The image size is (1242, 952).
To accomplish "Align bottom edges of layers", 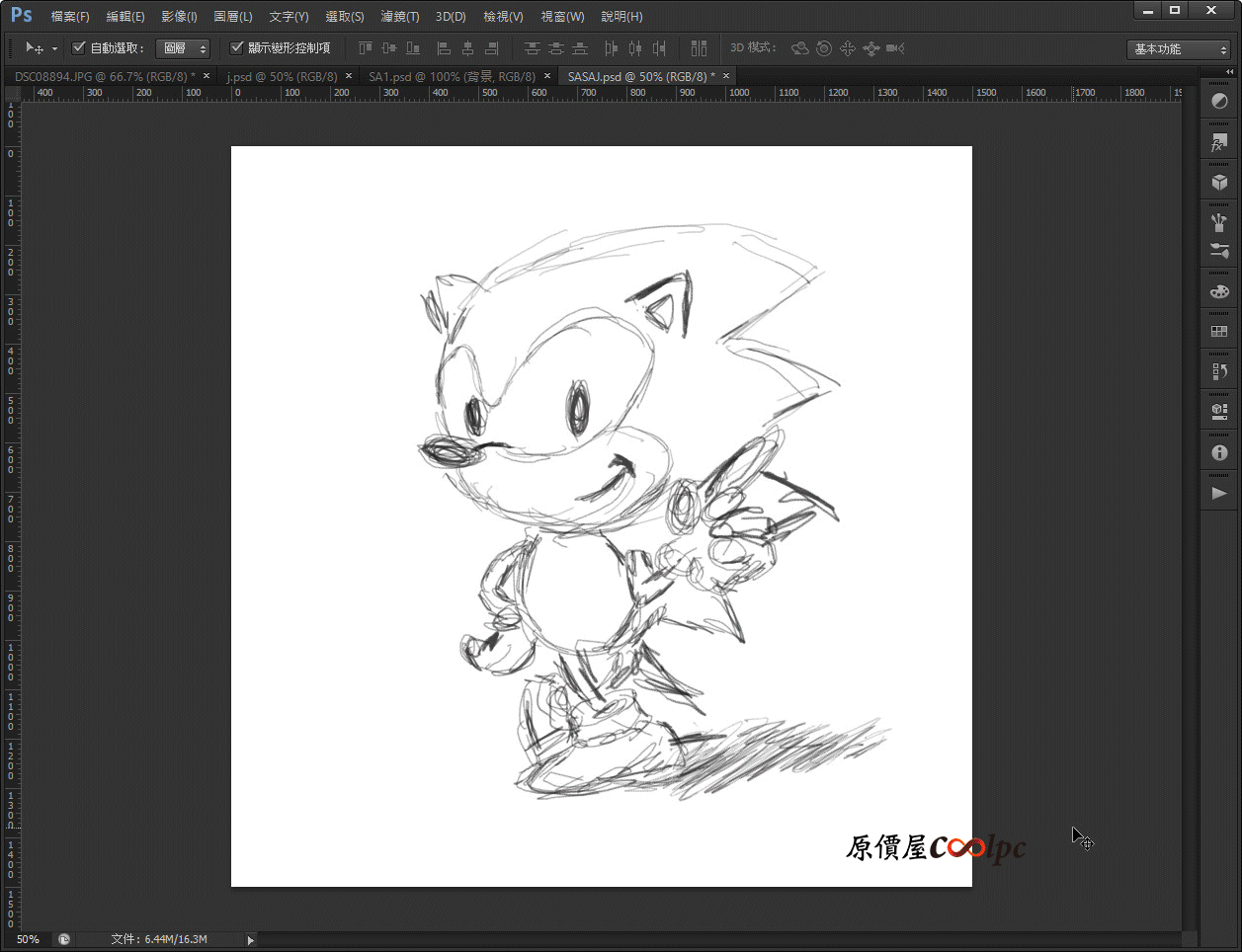I will (x=413, y=47).
